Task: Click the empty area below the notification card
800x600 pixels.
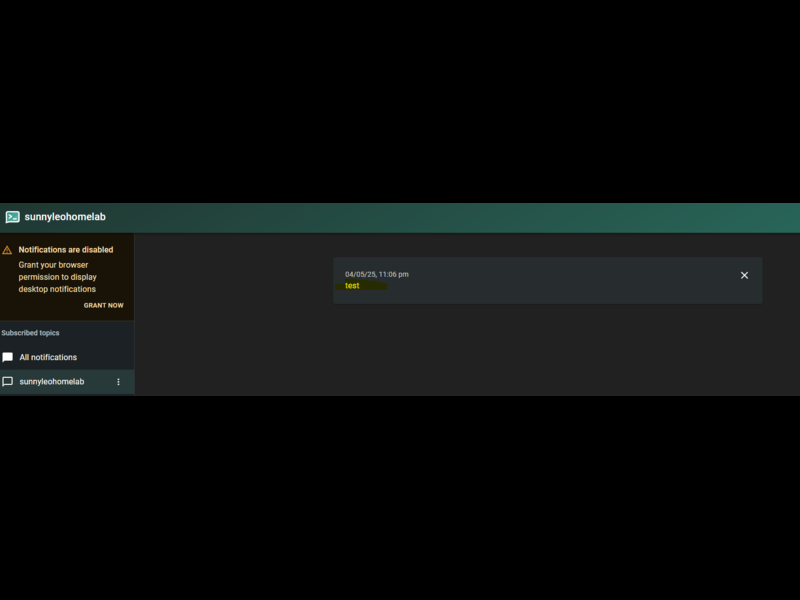Action: (x=548, y=350)
